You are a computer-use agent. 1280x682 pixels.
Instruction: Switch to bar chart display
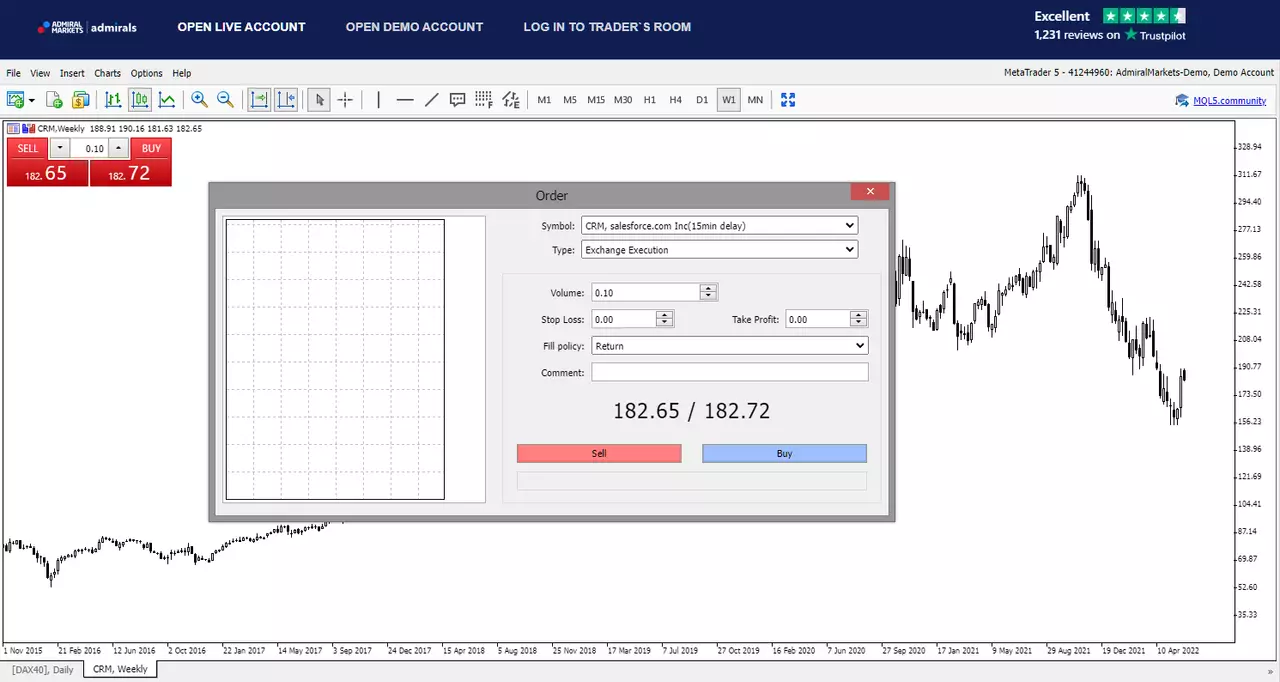coord(113,99)
